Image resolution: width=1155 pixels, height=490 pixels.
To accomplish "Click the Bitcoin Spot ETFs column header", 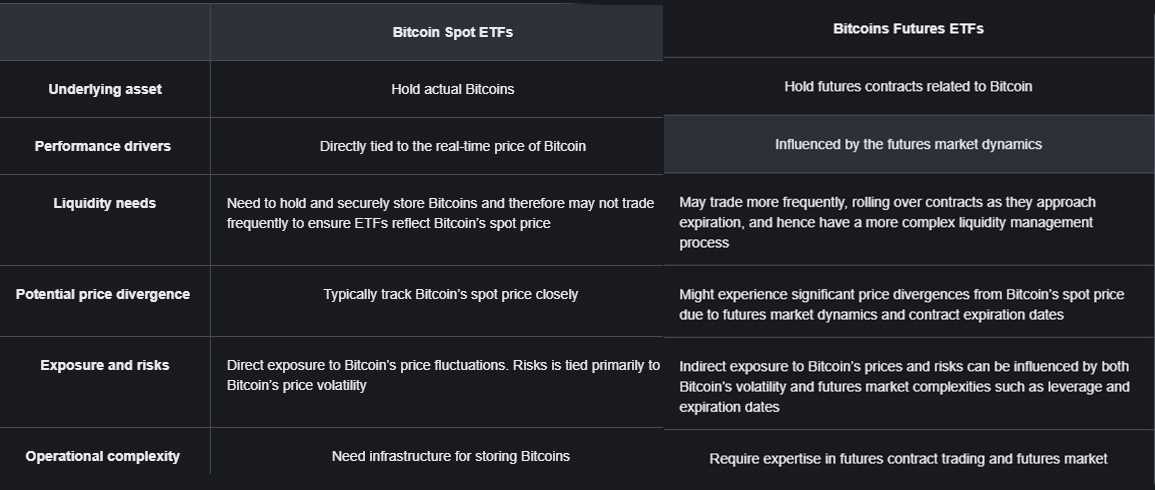I will coord(452,32).
